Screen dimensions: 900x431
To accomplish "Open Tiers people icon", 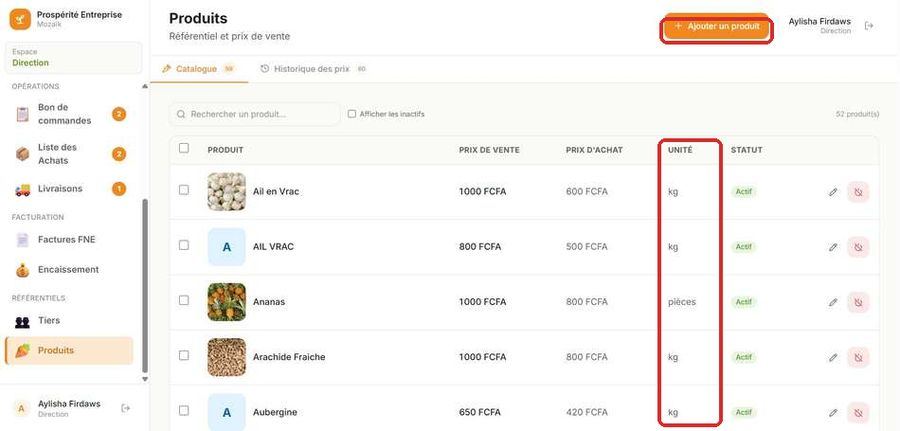I will (22, 321).
